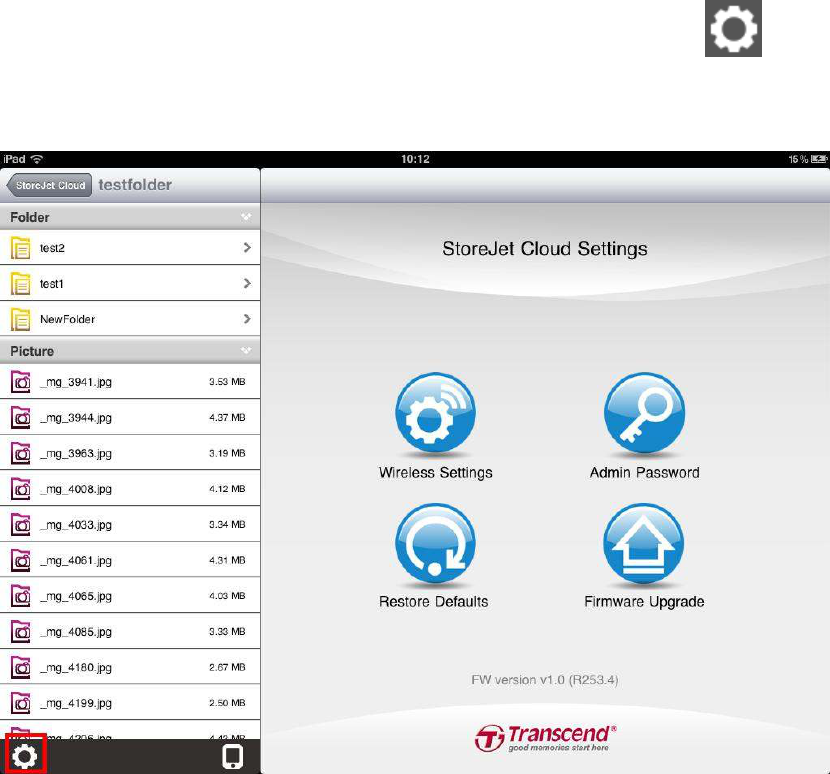Open the NewFolder chevron
The image size is (830, 774).
tap(247, 319)
